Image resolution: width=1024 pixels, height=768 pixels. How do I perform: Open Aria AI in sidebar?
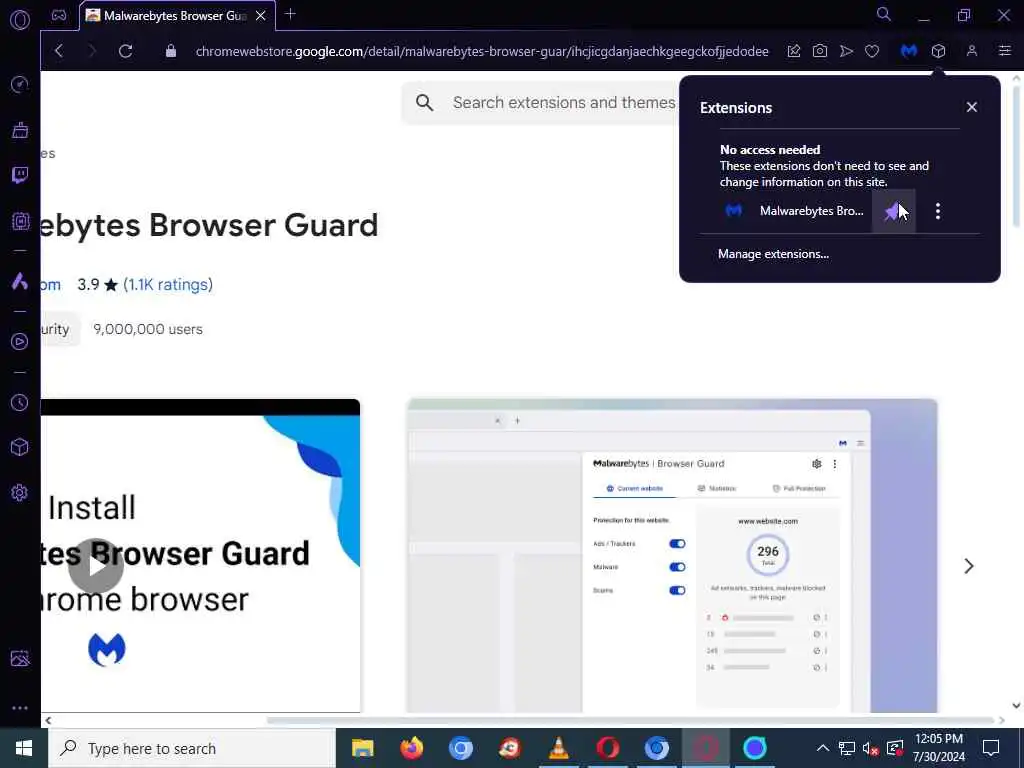(x=20, y=281)
